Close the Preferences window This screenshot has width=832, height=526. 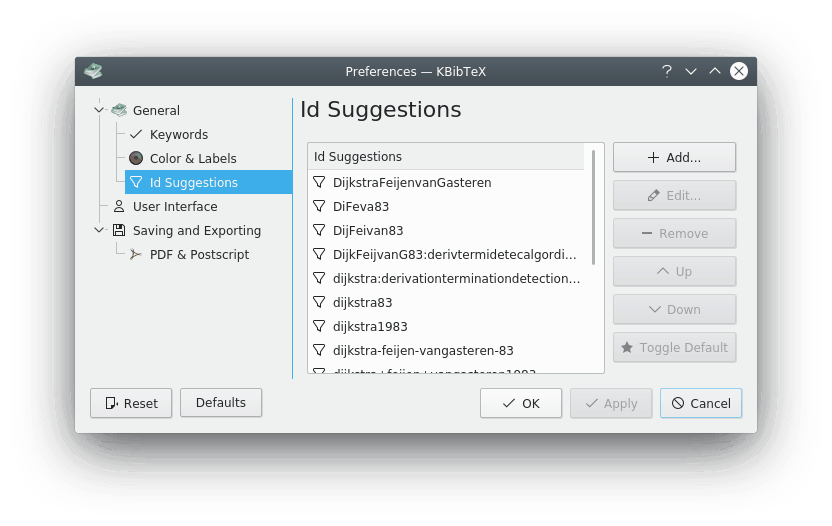[x=739, y=71]
